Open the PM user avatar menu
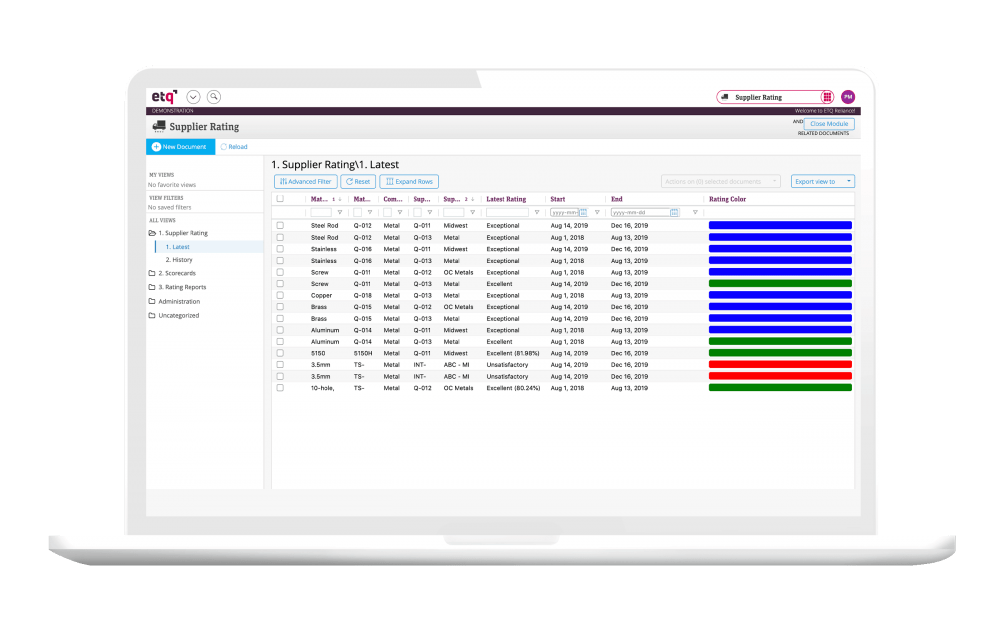The width and height of the screenshot is (1000, 634). tap(848, 97)
